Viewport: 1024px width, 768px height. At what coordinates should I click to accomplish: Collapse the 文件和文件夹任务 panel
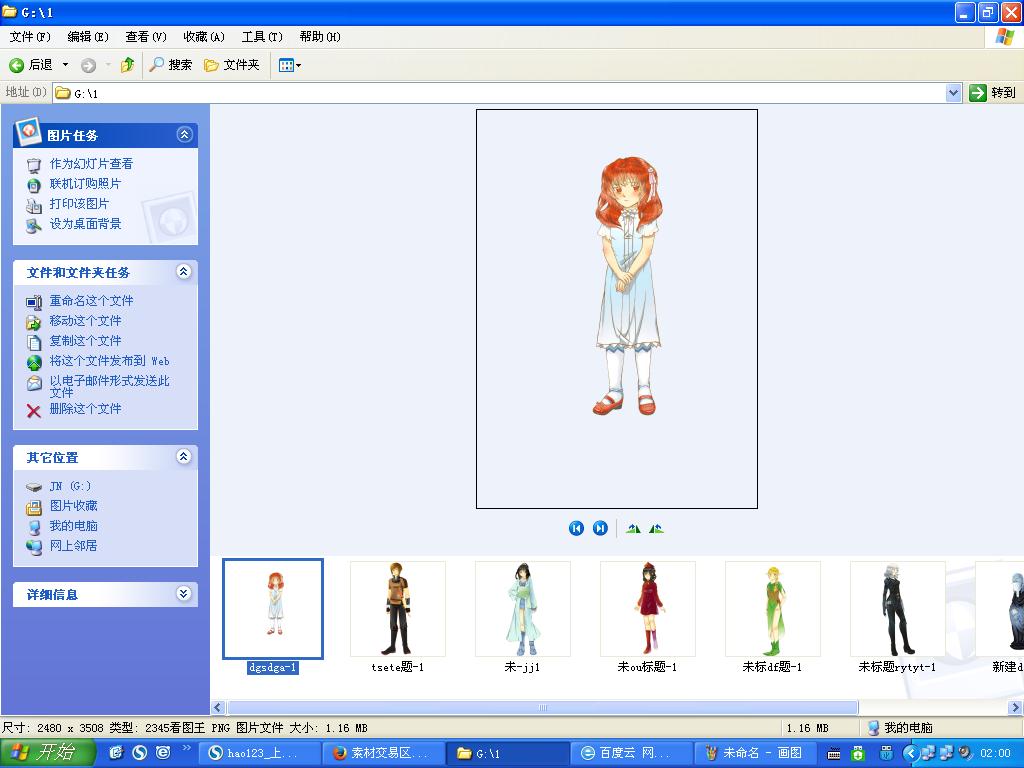click(184, 272)
